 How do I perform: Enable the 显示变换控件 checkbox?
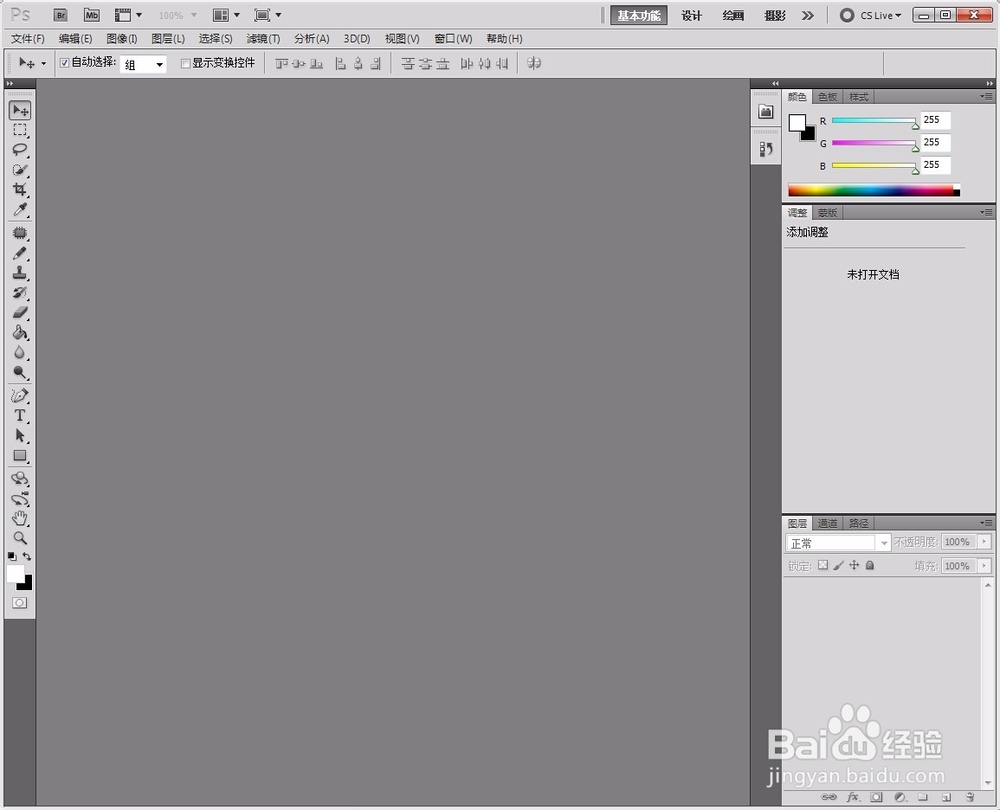[186, 63]
